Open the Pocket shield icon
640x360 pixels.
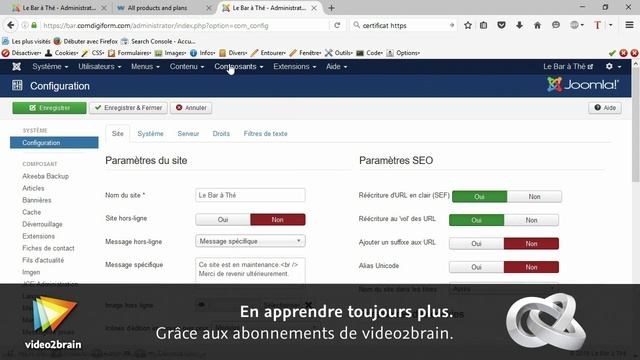click(501, 25)
